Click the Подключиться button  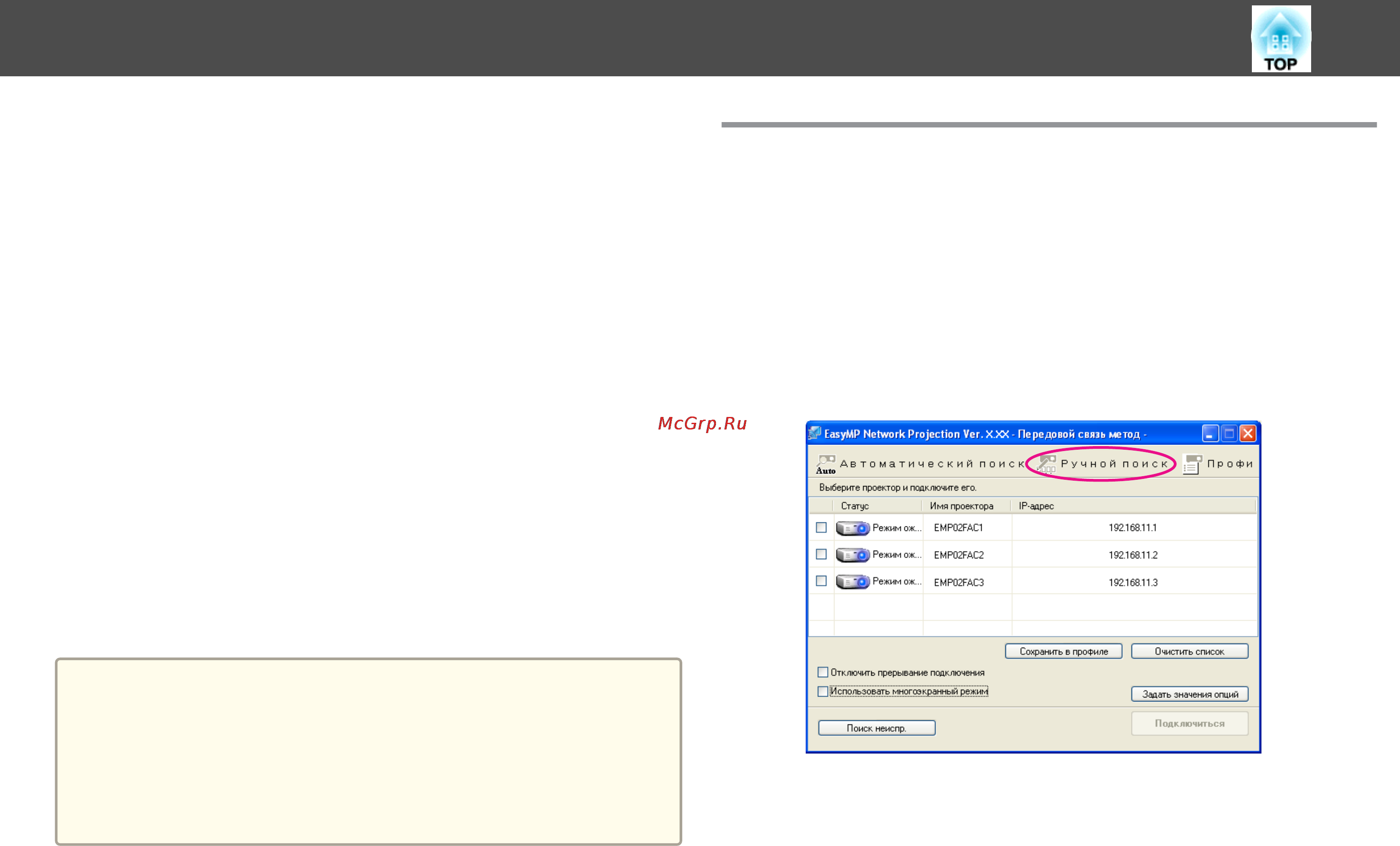(x=1189, y=723)
